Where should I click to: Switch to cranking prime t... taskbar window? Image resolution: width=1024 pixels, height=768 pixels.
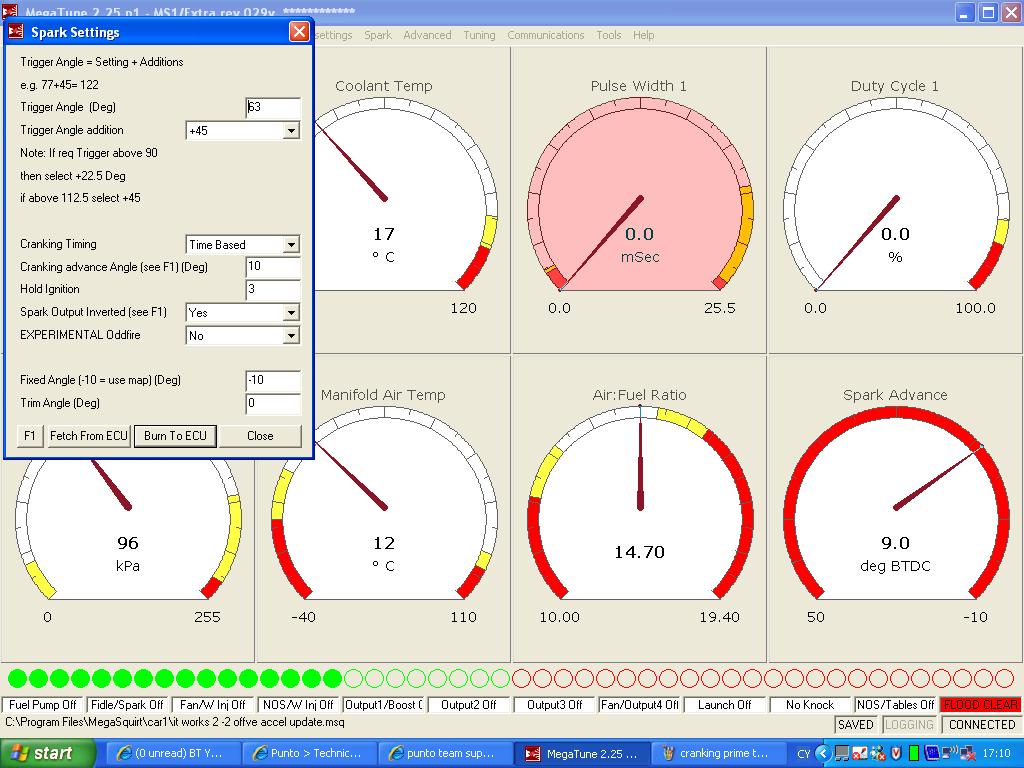point(716,754)
